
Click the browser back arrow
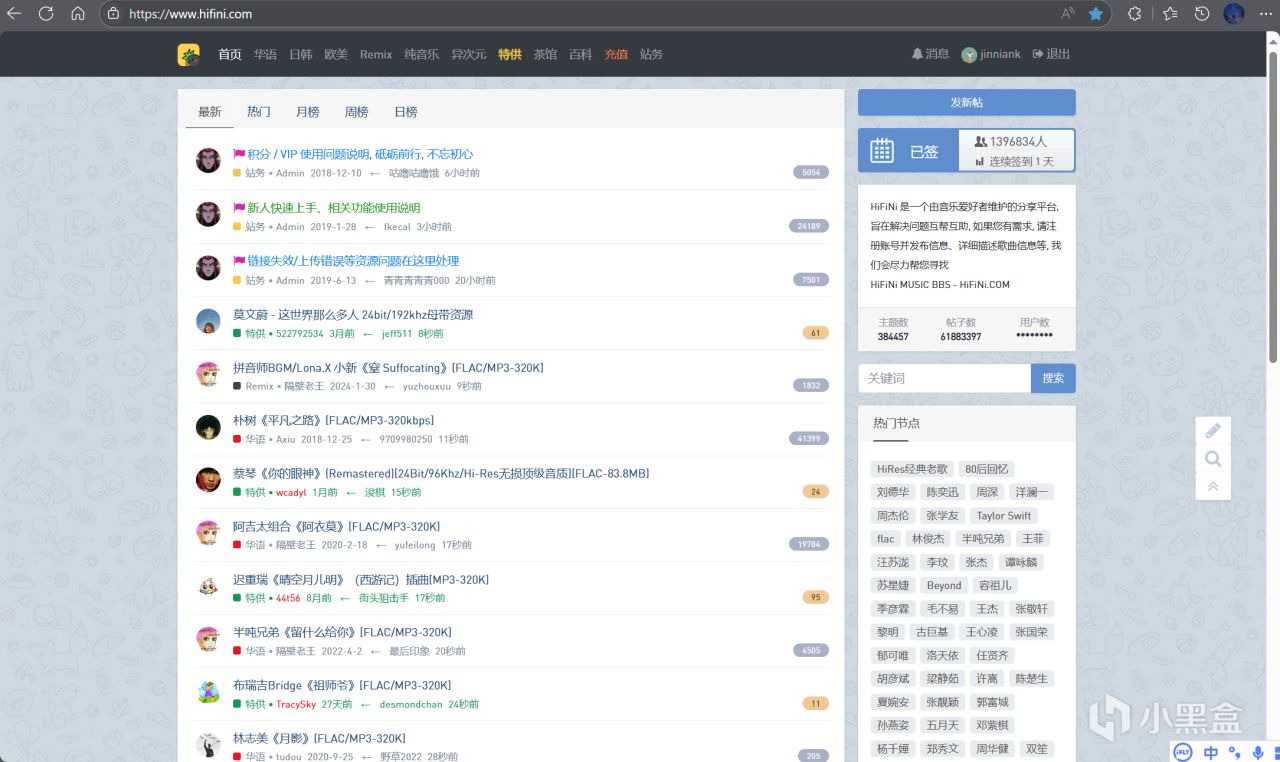[14, 14]
